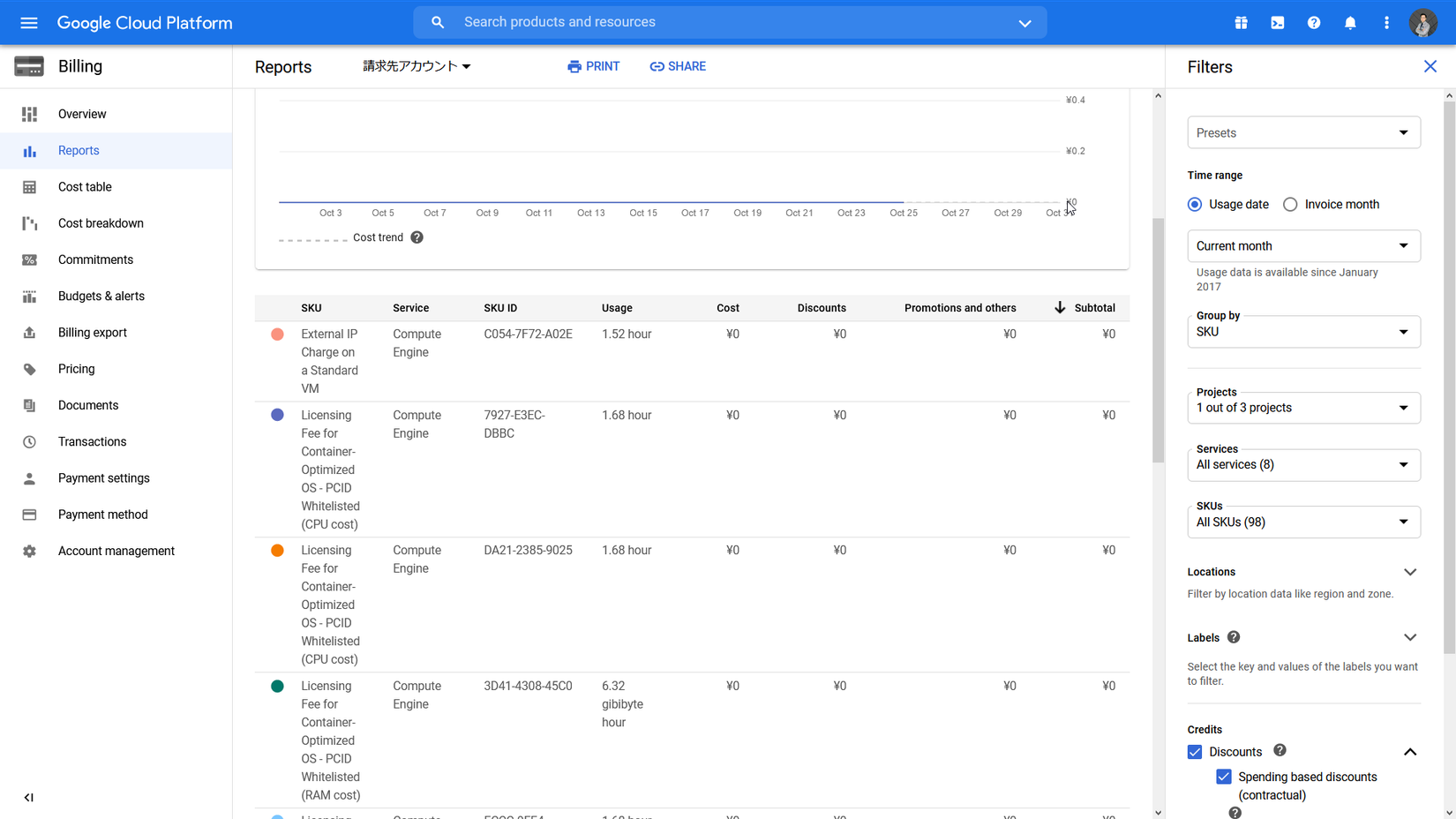1456x819 pixels.
Task: Open the Presets dropdown
Action: (x=1303, y=133)
